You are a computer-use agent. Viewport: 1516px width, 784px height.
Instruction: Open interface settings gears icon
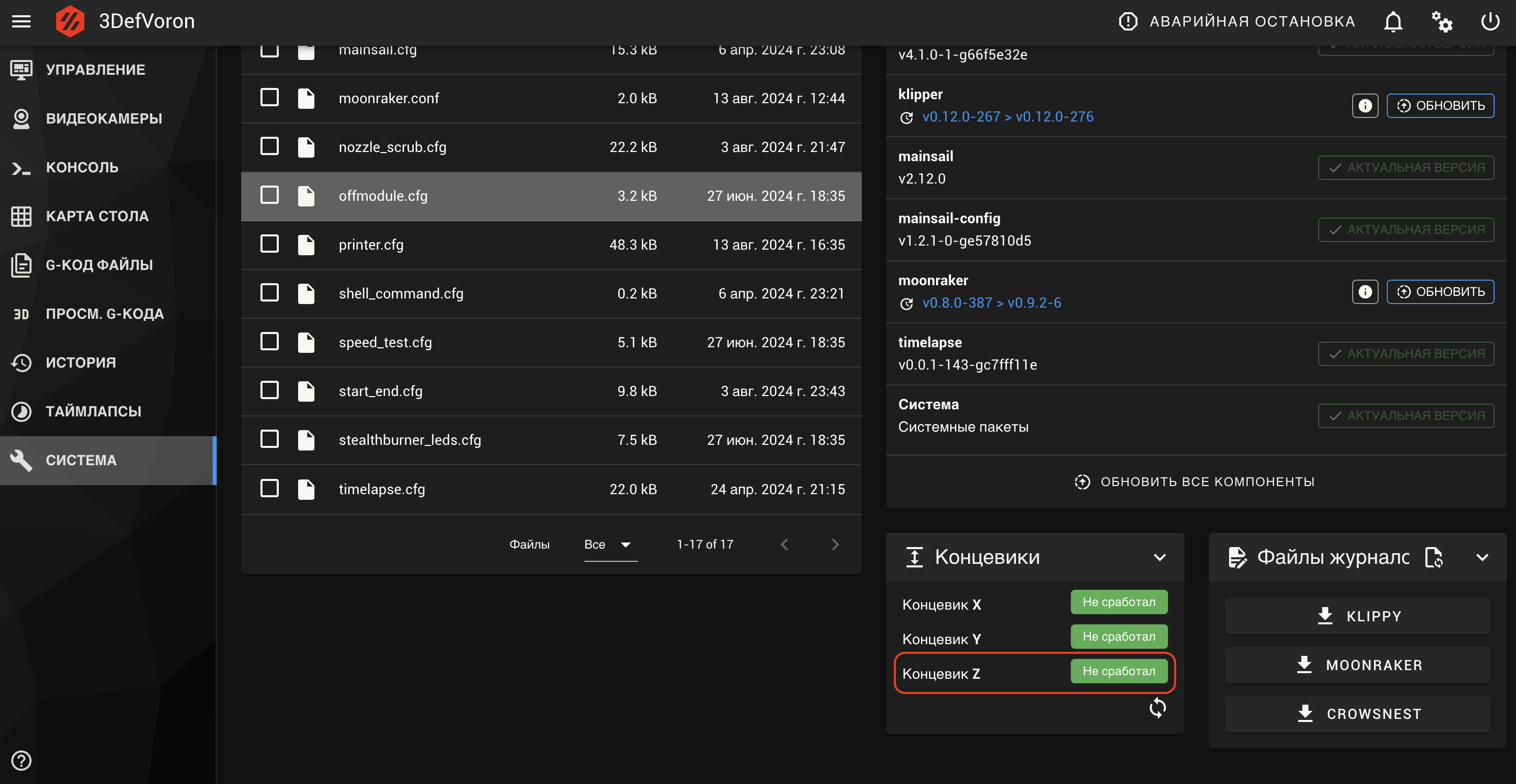1442,22
